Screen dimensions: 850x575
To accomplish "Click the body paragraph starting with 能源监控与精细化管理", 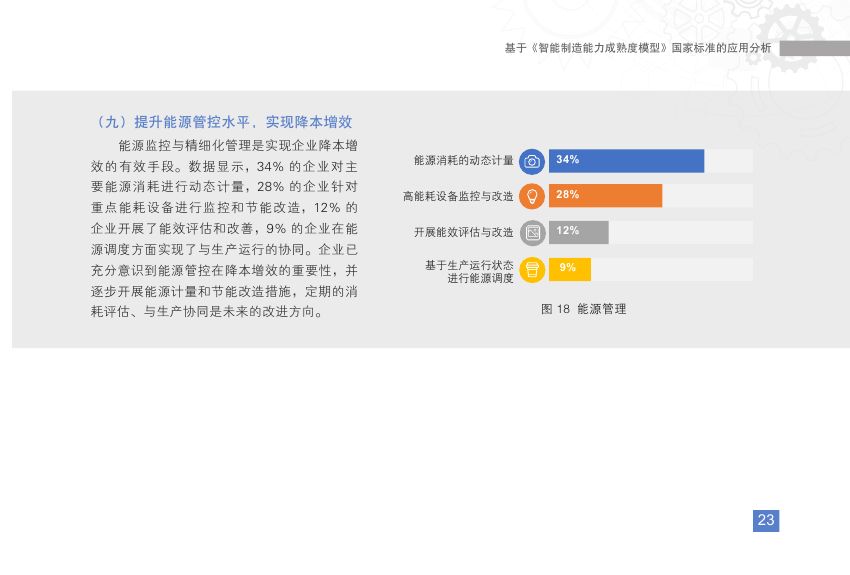I will click(224, 229).
